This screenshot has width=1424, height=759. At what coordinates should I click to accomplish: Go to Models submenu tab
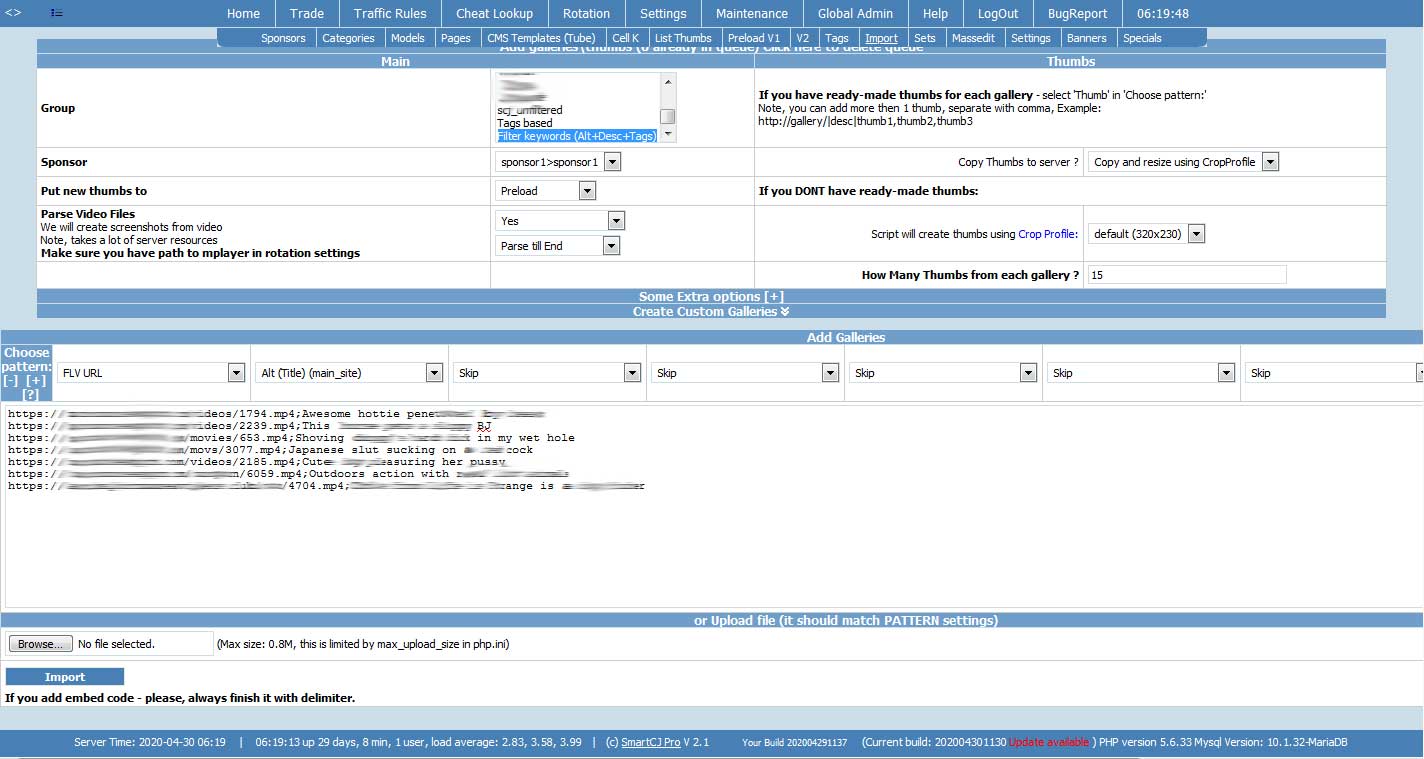pos(408,38)
